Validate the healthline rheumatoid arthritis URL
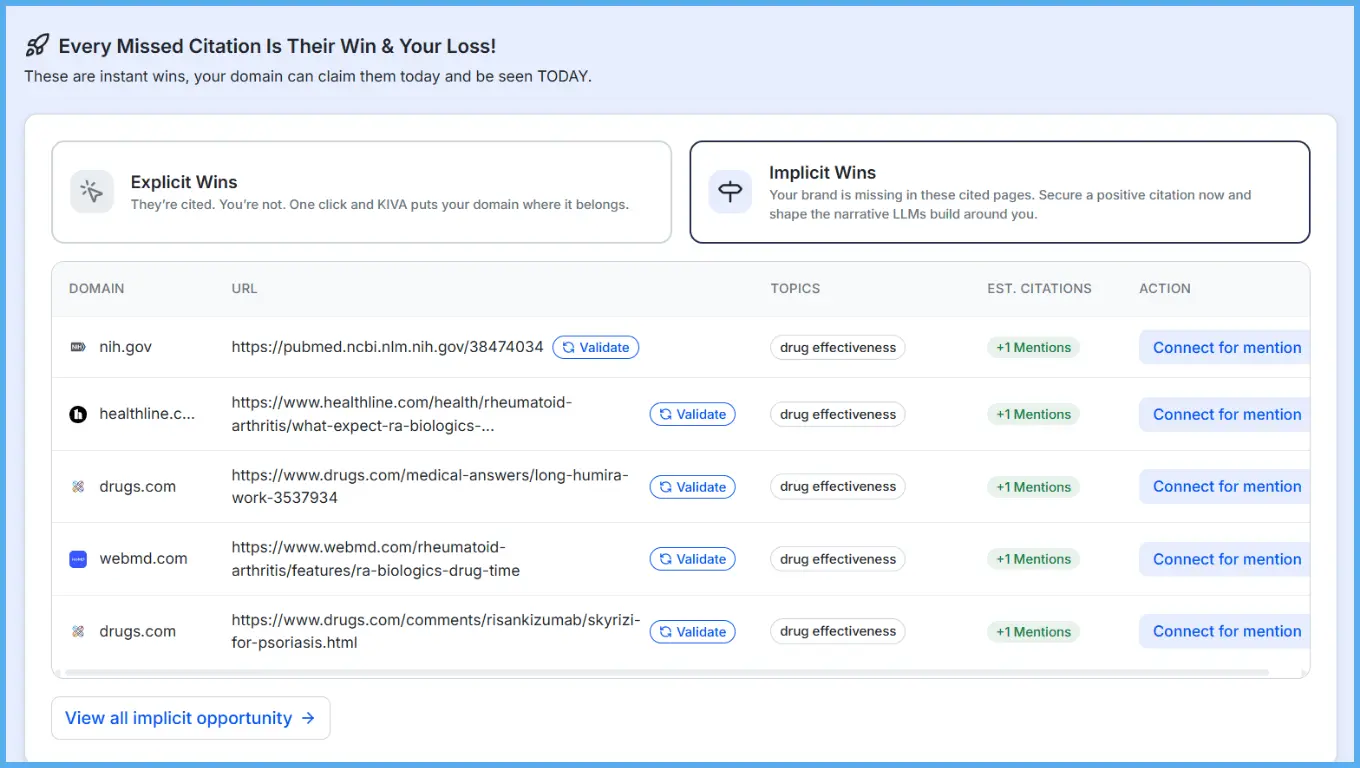Viewport: 1360px width, 768px height. tap(692, 414)
